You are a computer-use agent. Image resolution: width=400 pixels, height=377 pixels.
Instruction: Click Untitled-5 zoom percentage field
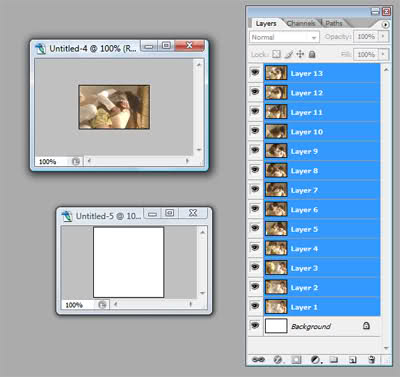click(79, 305)
